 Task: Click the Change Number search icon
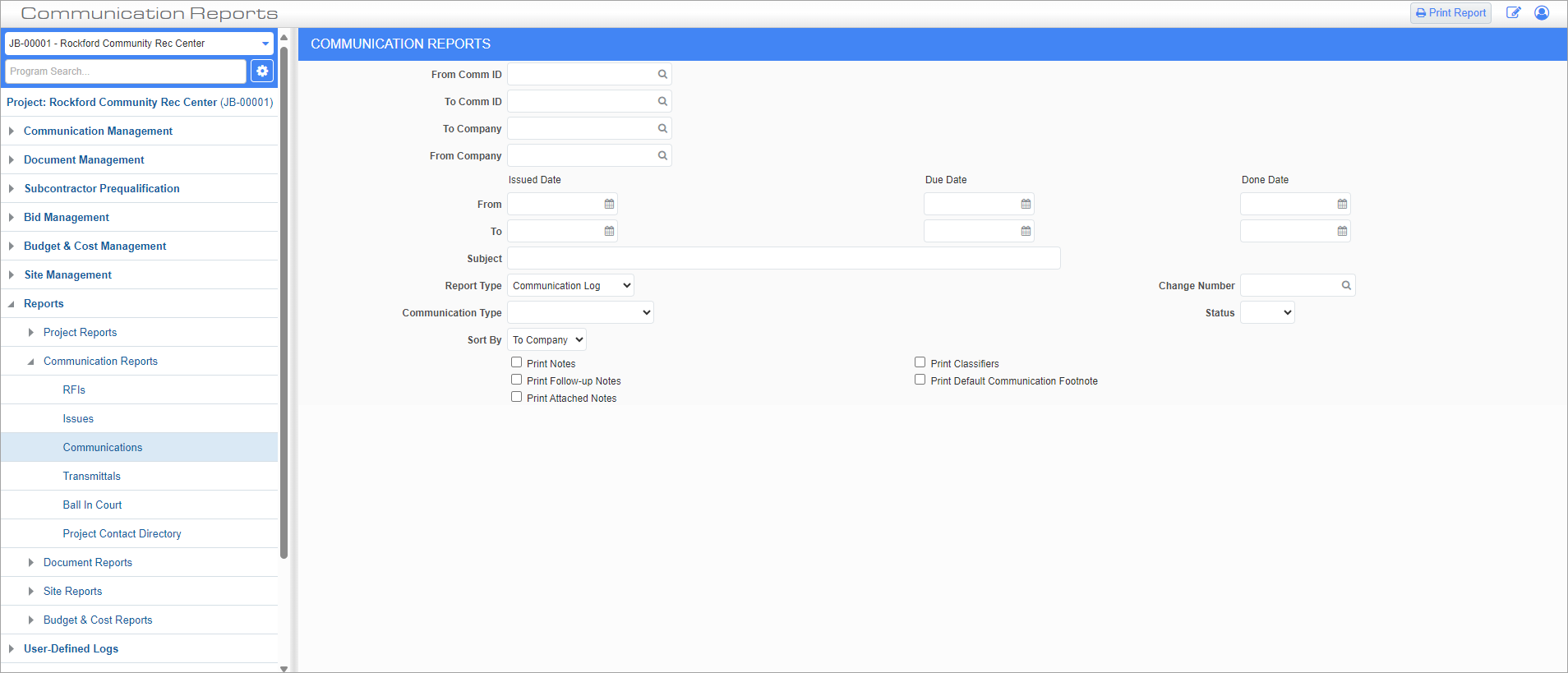coord(1346,286)
